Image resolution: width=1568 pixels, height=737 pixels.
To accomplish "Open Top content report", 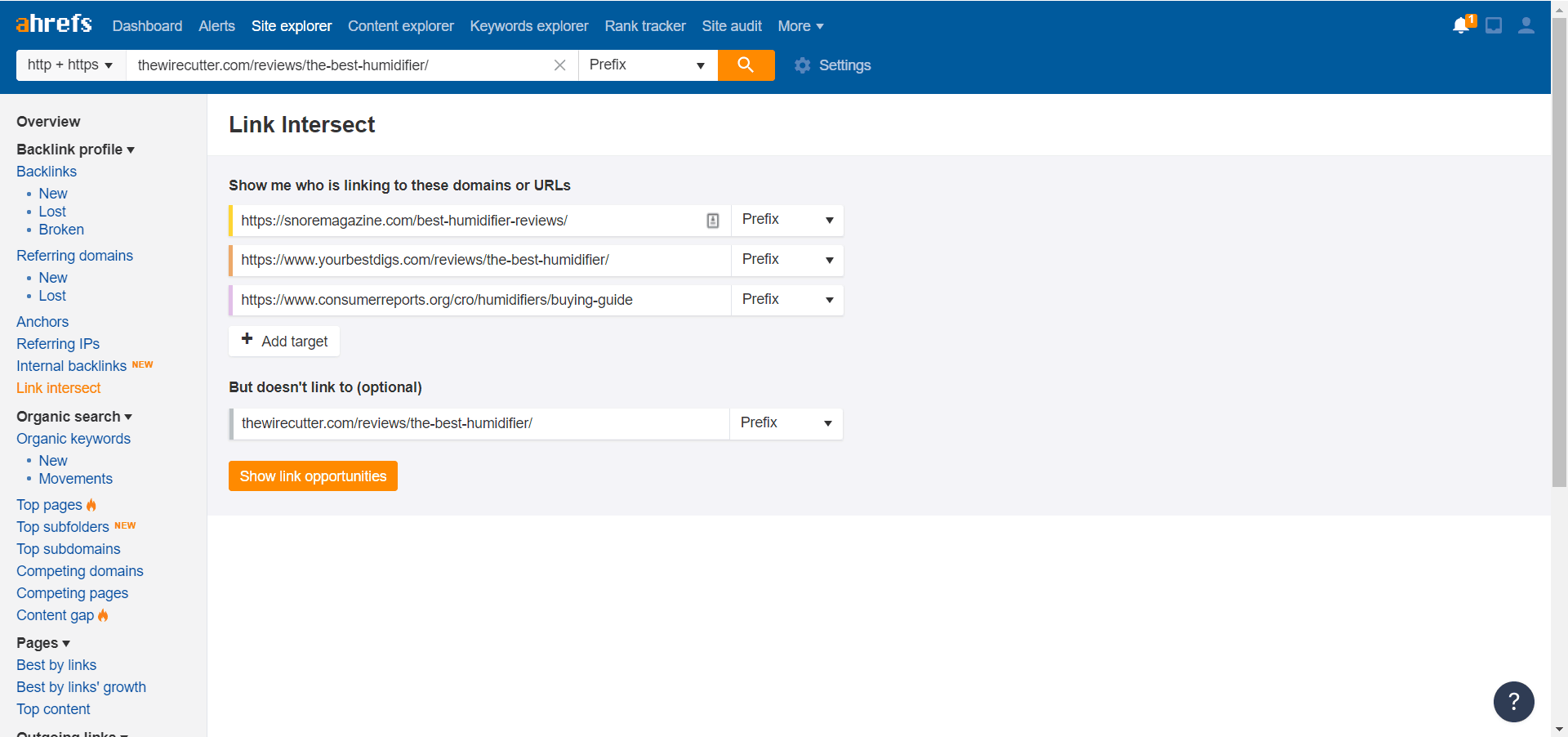I will pos(53,709).
